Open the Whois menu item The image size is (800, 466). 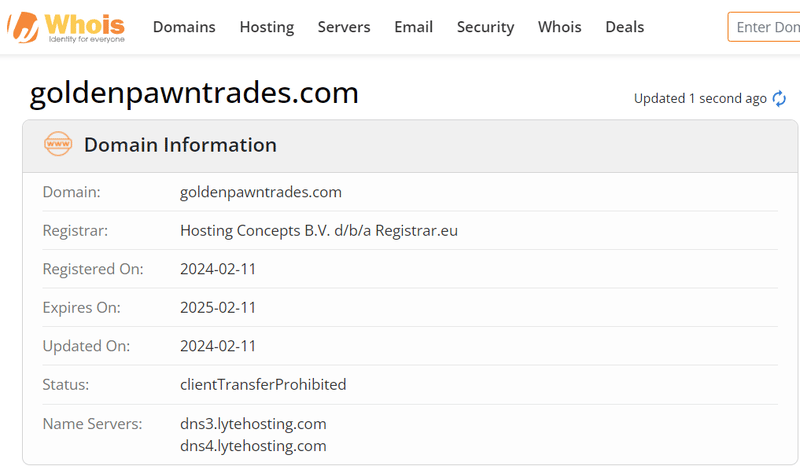click(560, 27)
